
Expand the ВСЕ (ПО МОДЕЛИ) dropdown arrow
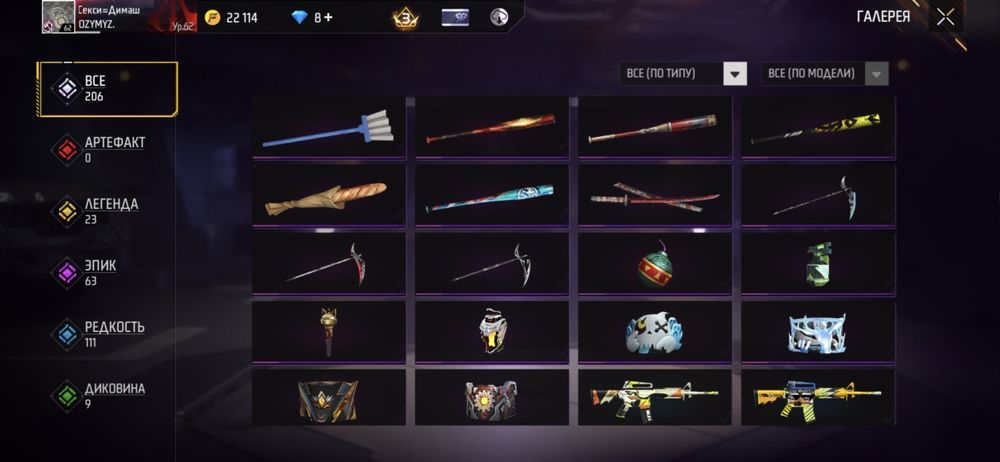tap(876, 74)
